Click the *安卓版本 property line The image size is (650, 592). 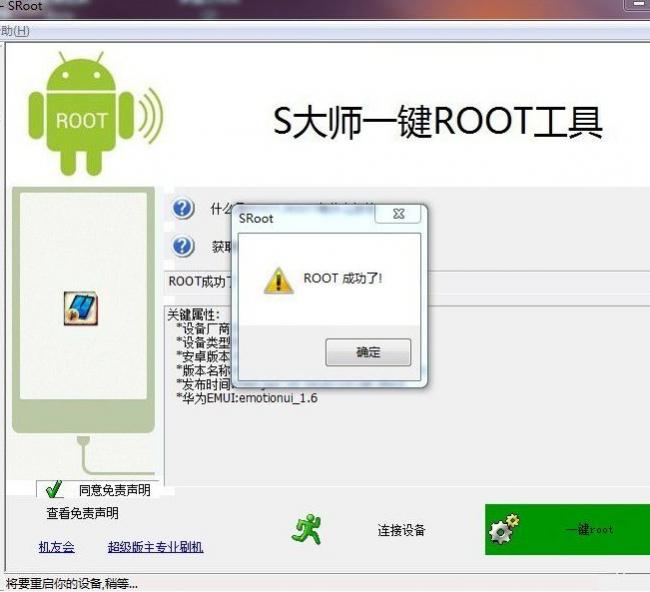point(203,357)
